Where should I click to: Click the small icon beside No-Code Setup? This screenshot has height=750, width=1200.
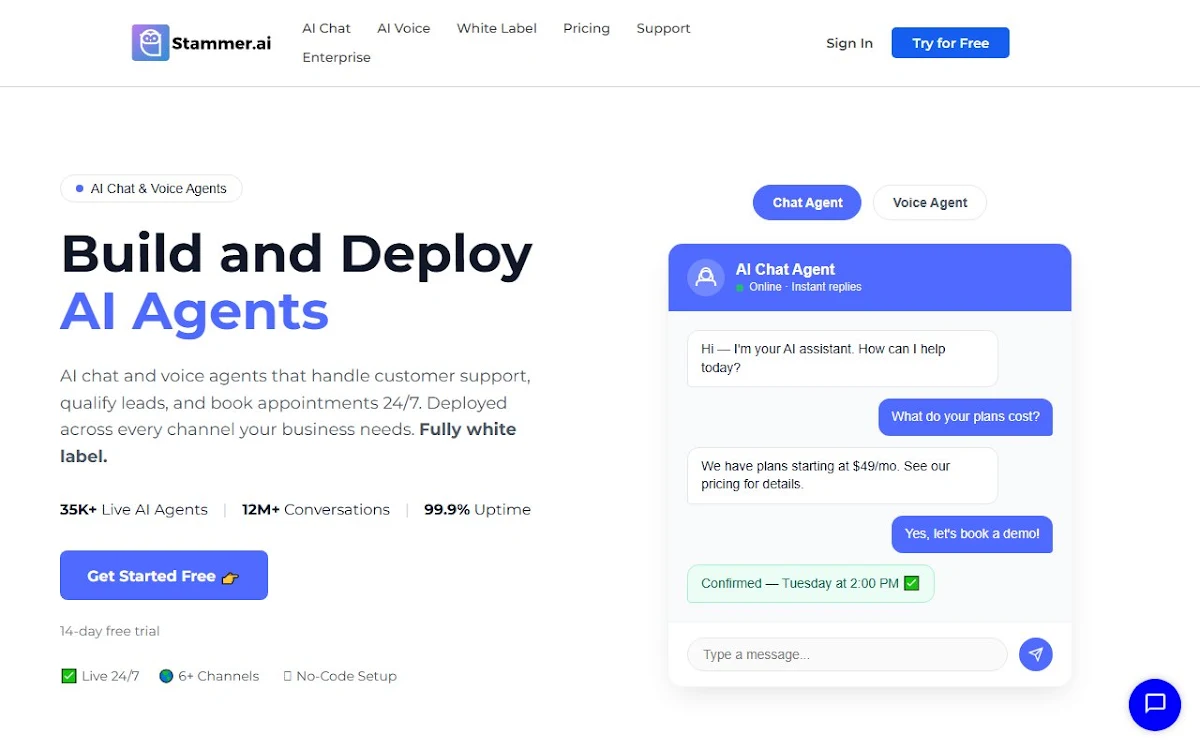pos(288,676)
